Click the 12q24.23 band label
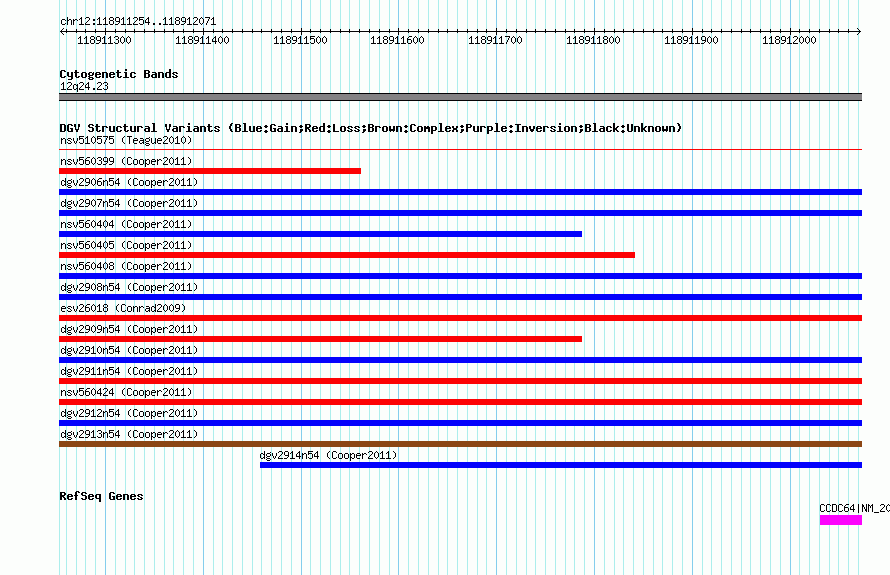Screen dimensions: 890x575 tap(84, 86)
